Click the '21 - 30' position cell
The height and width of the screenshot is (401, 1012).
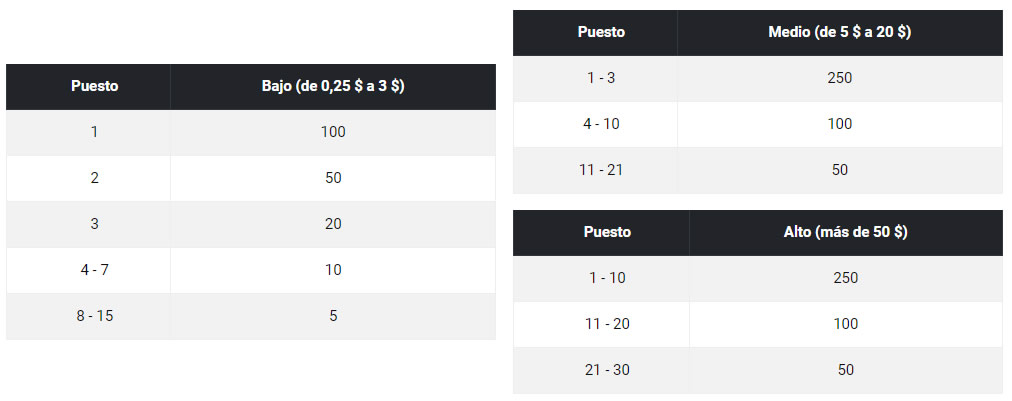(607, 370)
